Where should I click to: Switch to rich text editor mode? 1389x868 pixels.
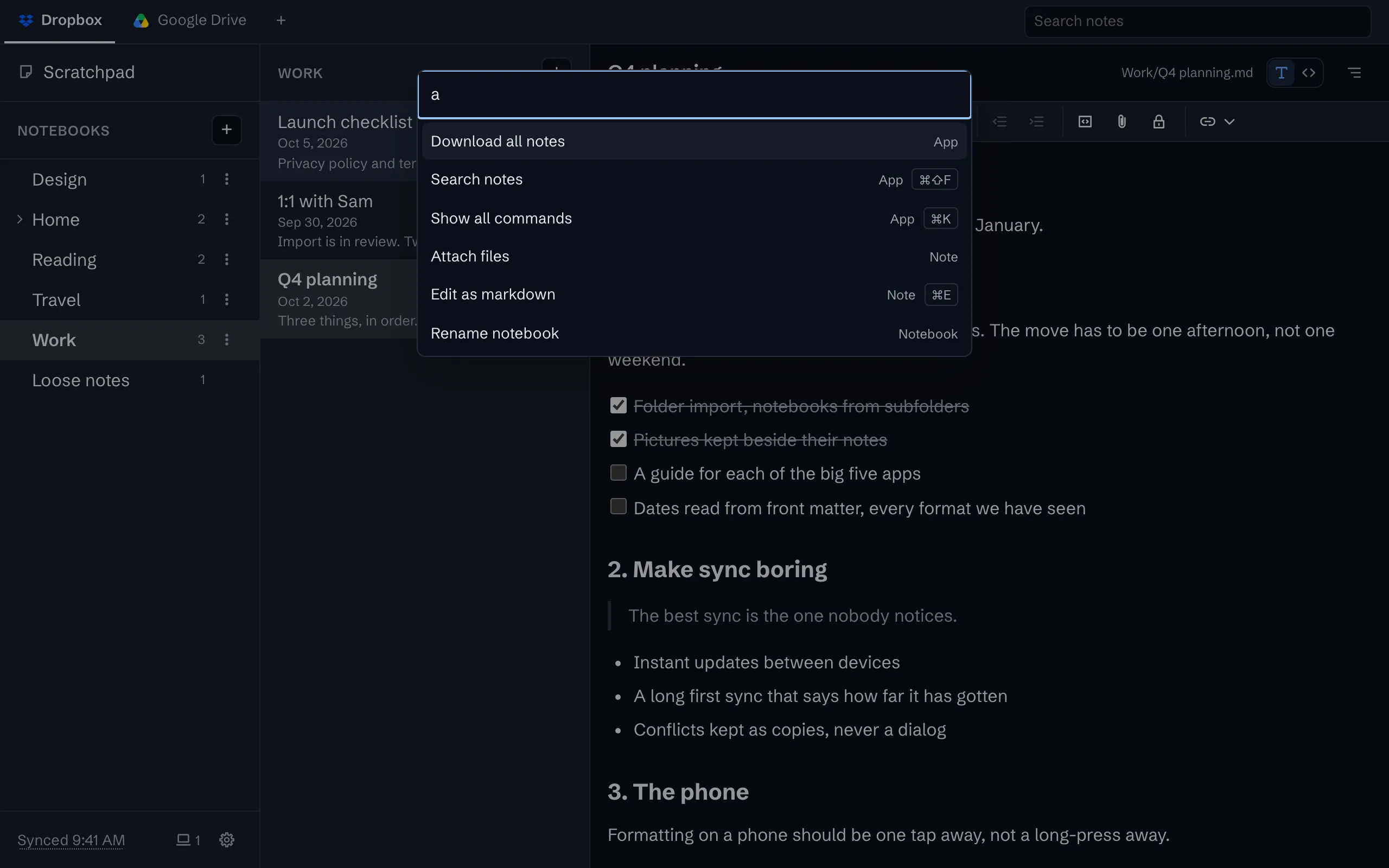click(x=1281, y=73)
